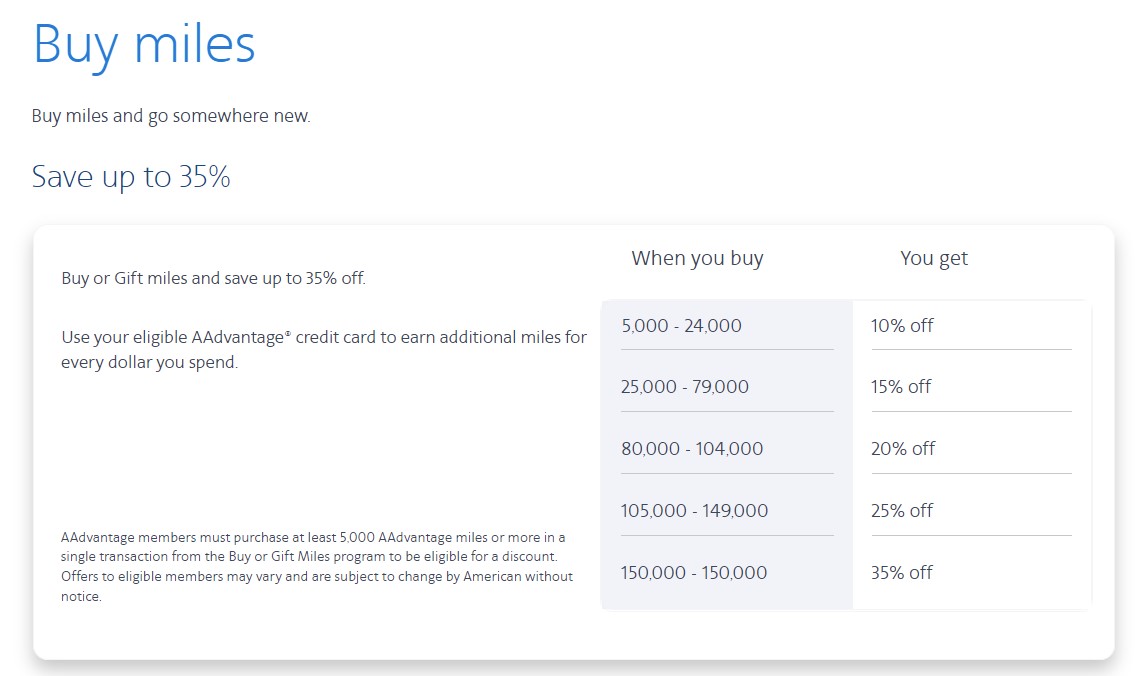Click the 'Save up to 35%' subheading
This screenshot has width=1147, height=676.
coord(131,177)
